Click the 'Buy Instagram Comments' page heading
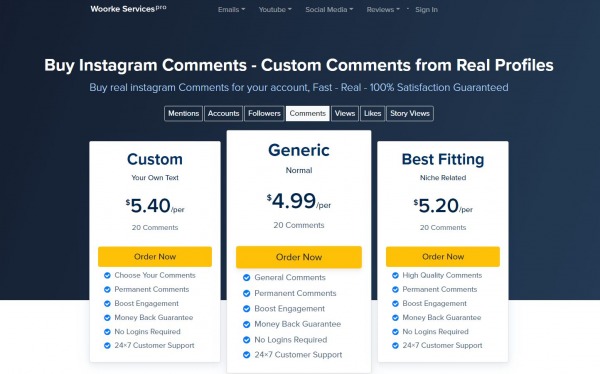Viewport: 600px width, 374px height. pos(298,65)
